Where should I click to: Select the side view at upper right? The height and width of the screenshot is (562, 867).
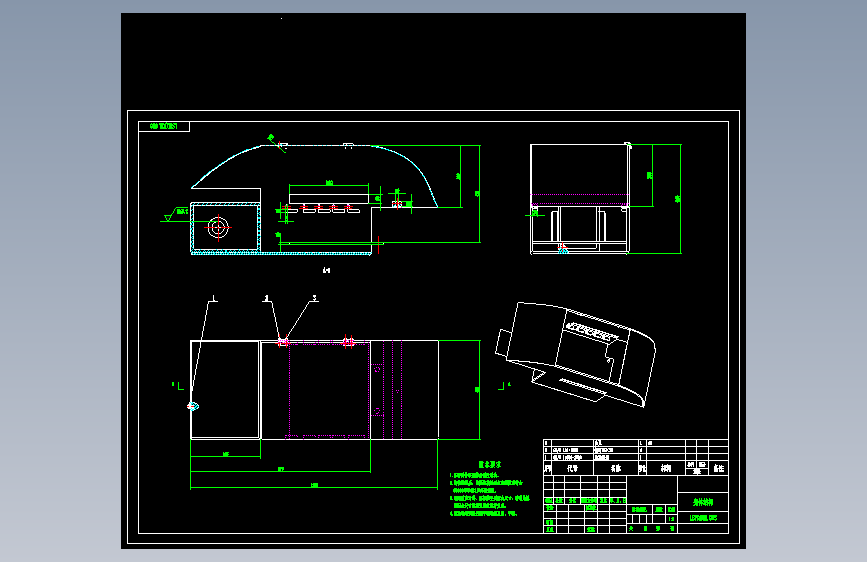point(580,199)
